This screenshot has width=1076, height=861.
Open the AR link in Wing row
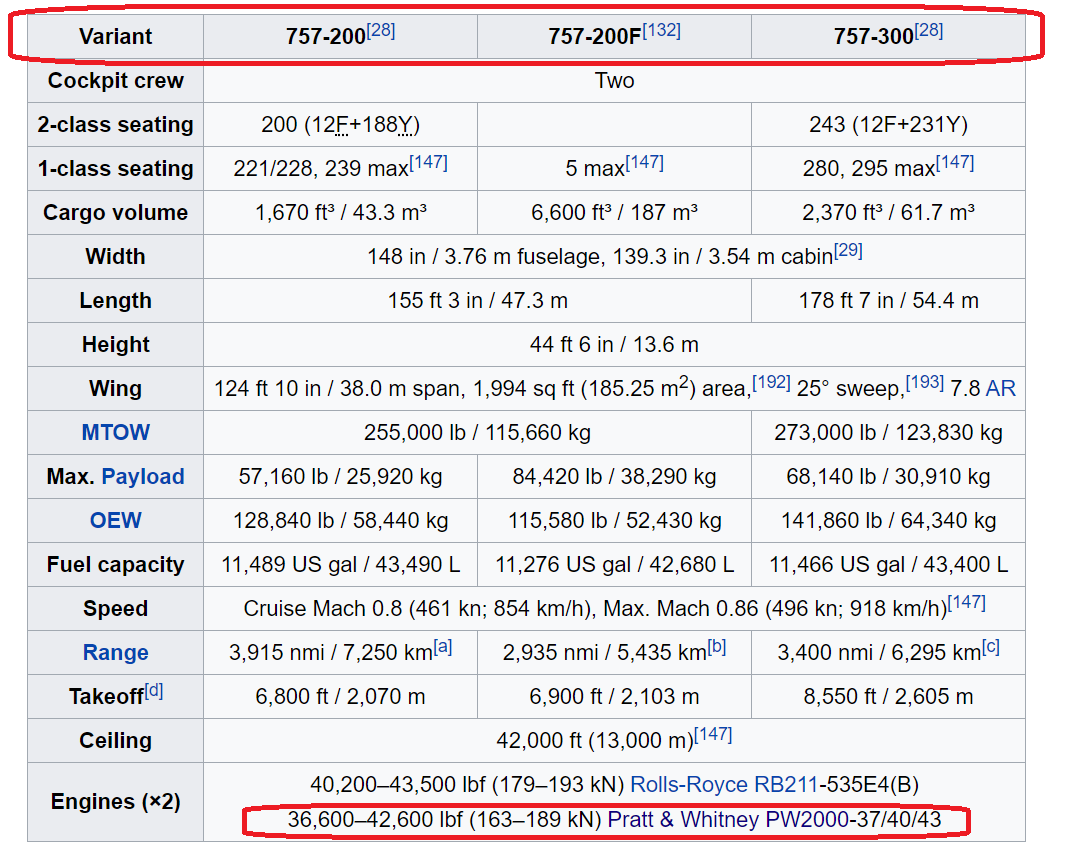pos(1001,388)
